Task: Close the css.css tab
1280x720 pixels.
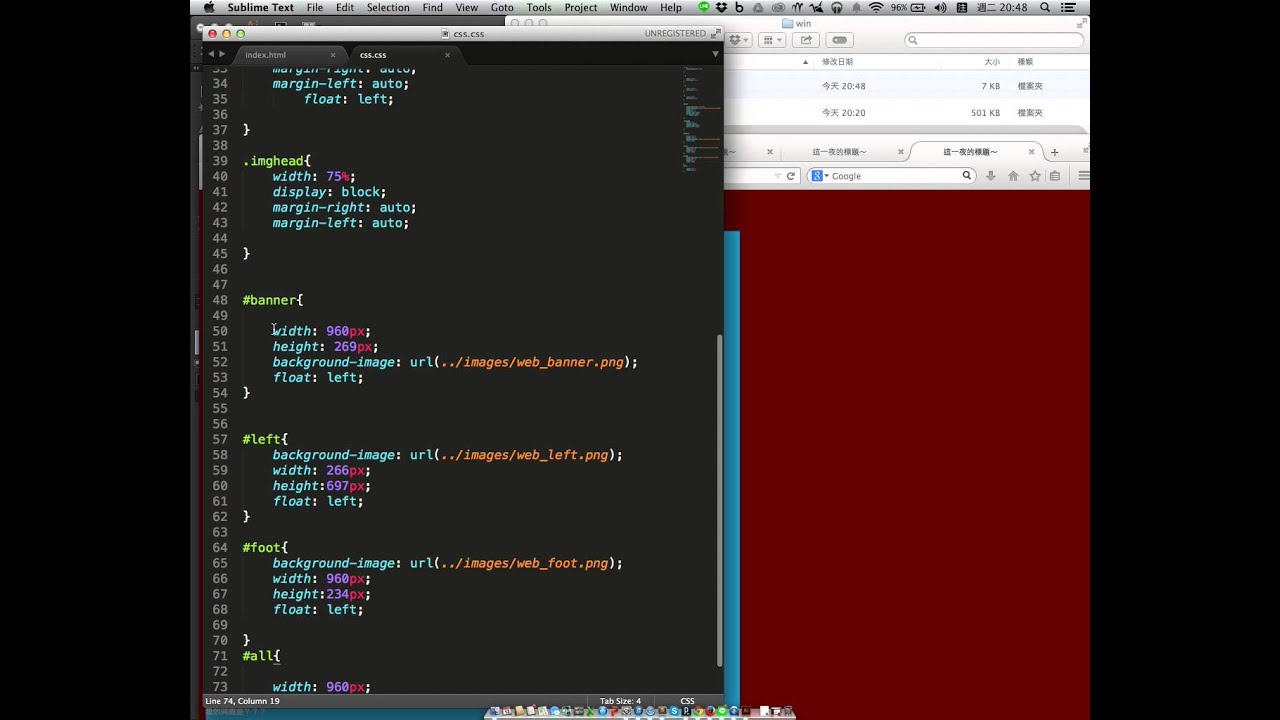Action: [x=447, y=55]
